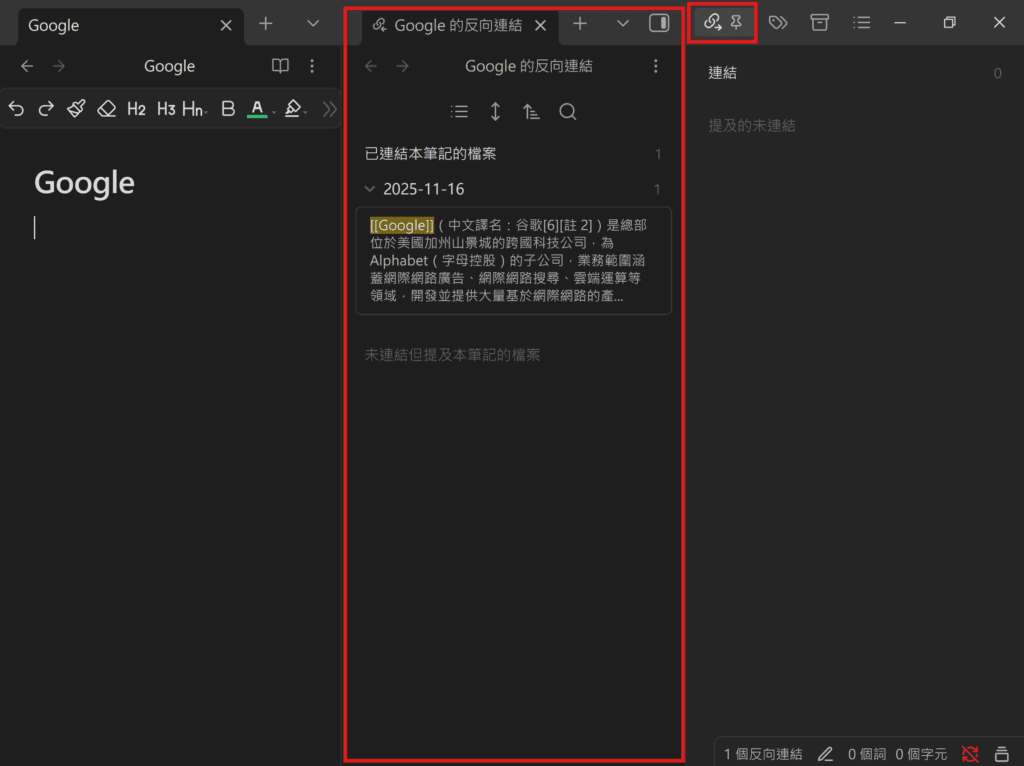Open the archive box panel icon
The height and width of the screenshot is (766, 1024).
pyautogui.click(x=820, y=23)
